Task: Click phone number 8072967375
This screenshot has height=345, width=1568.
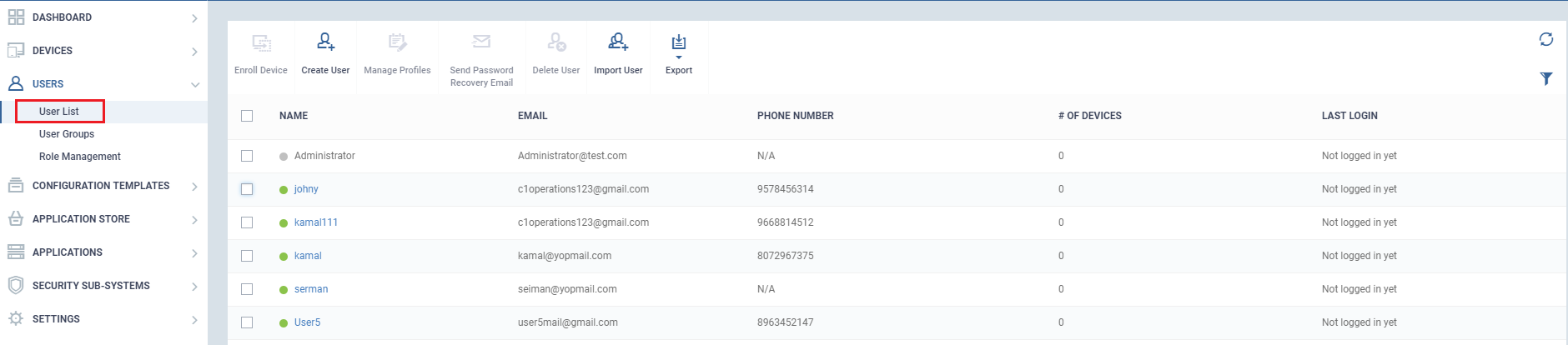Action: tap(786, 256)
